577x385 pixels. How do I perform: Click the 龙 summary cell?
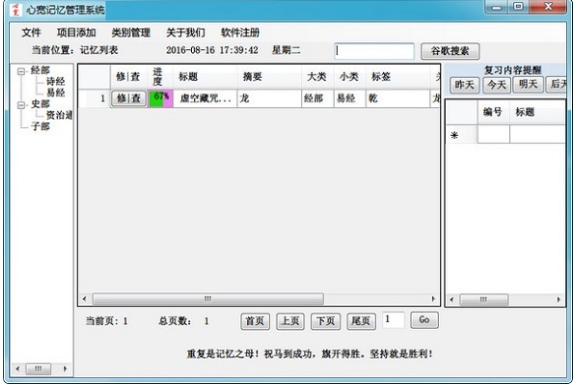pos(269,98)
